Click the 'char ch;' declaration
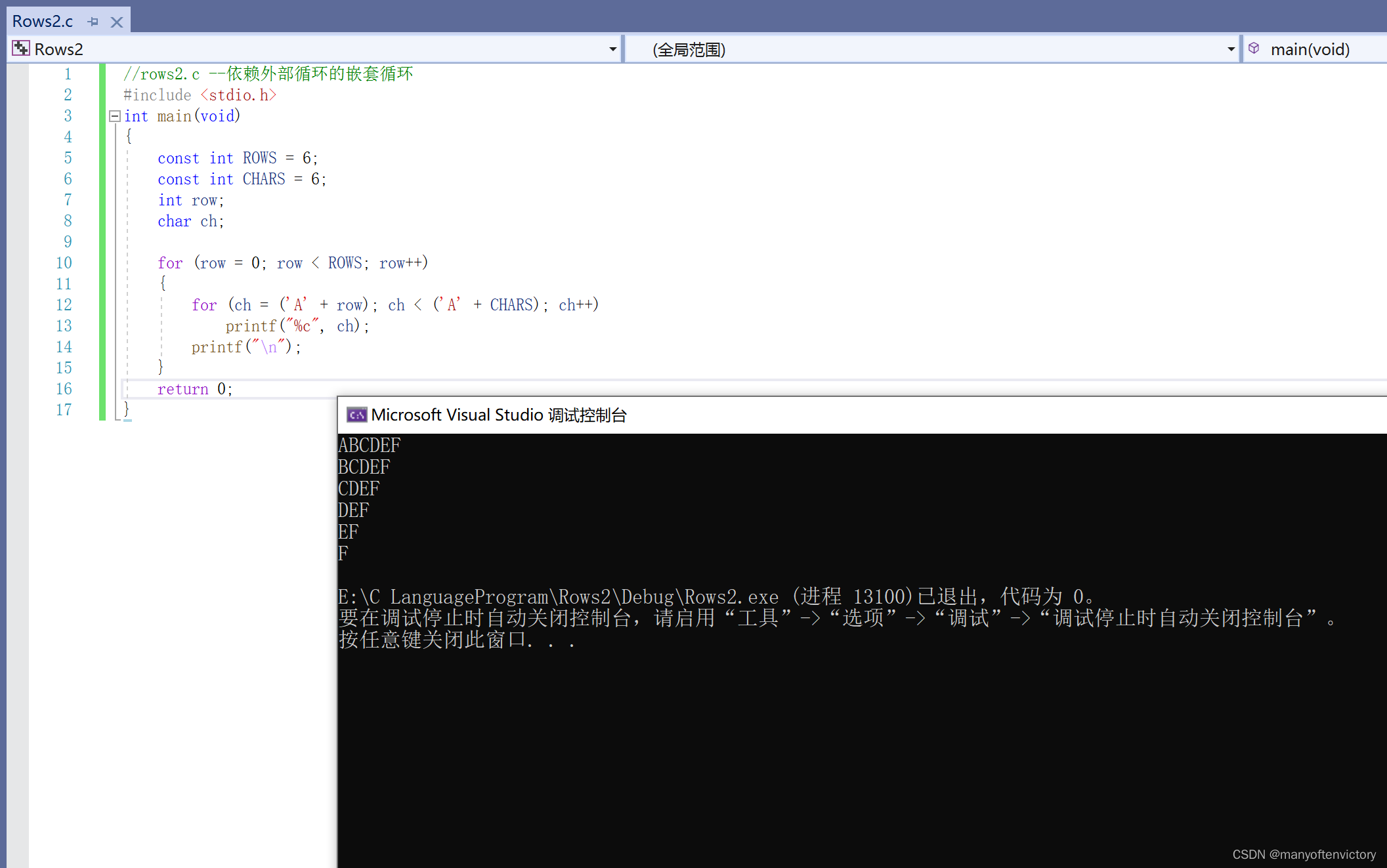1387x868 pixels. point(191,221)
